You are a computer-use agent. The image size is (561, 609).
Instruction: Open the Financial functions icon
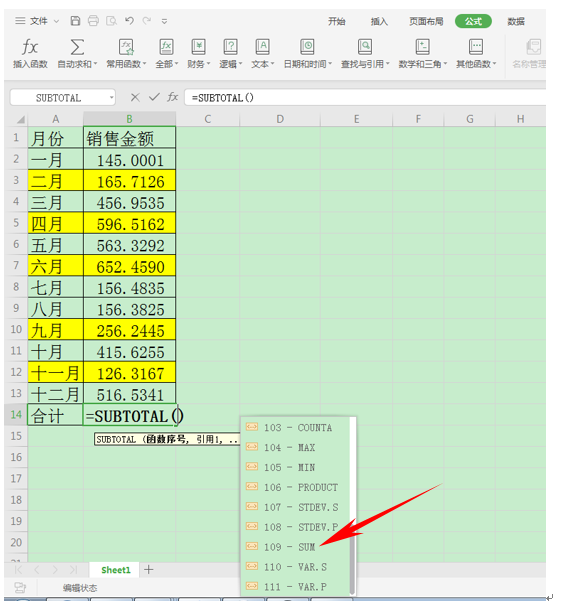(x=199, y=47)
